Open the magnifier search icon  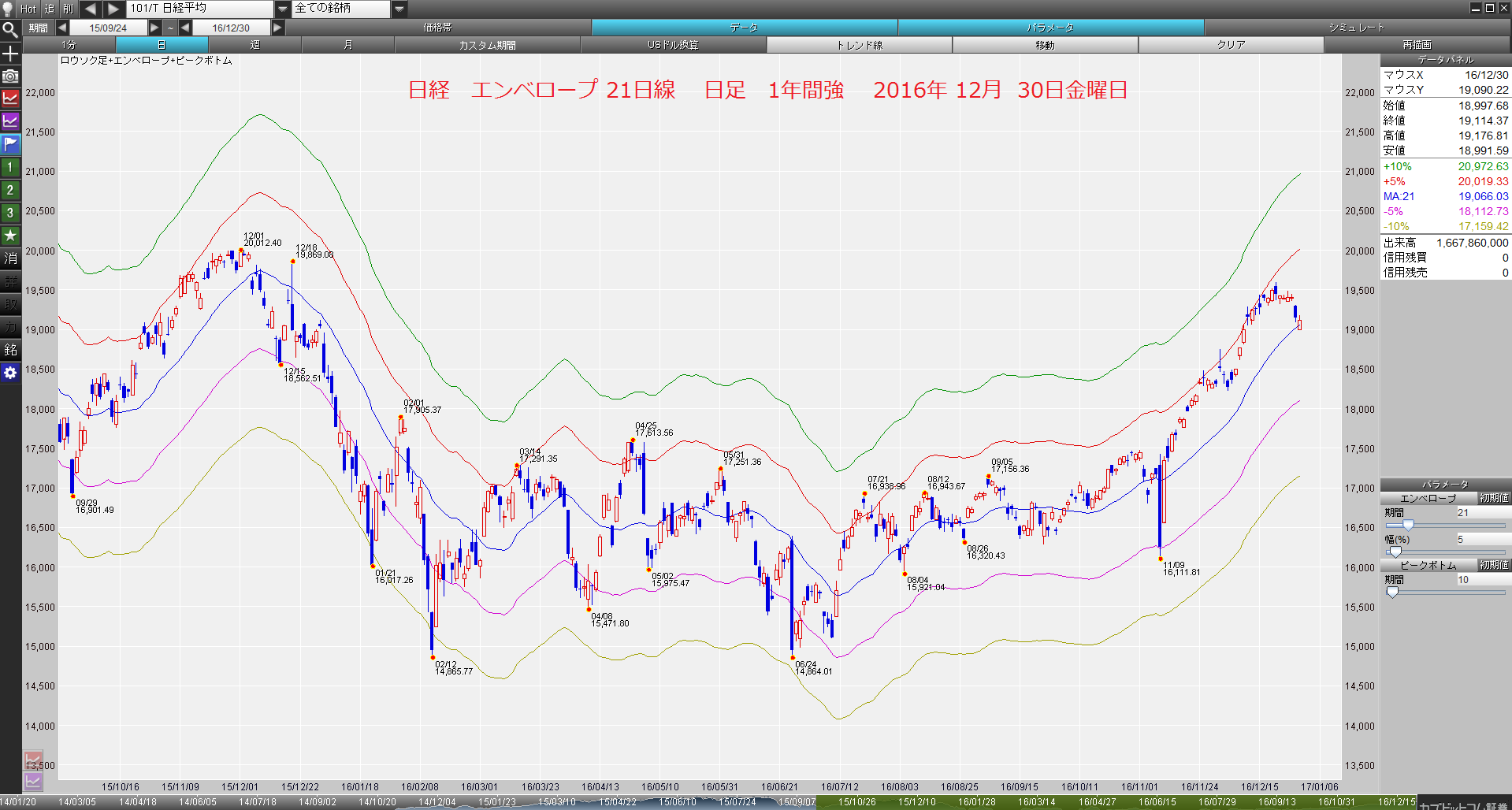[10, 31]
